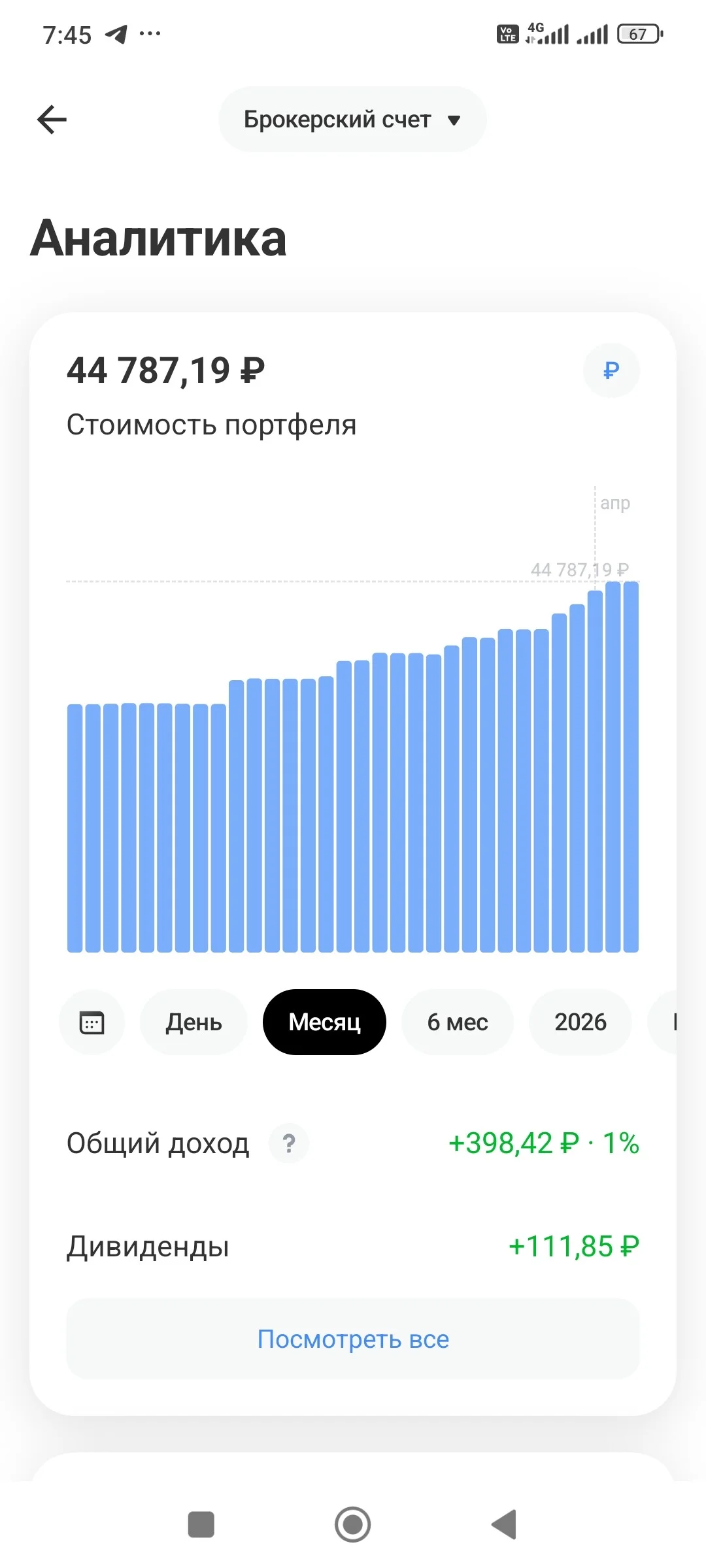
Task: Tap the battery indicator in status bar
Action: click(641, 34)
